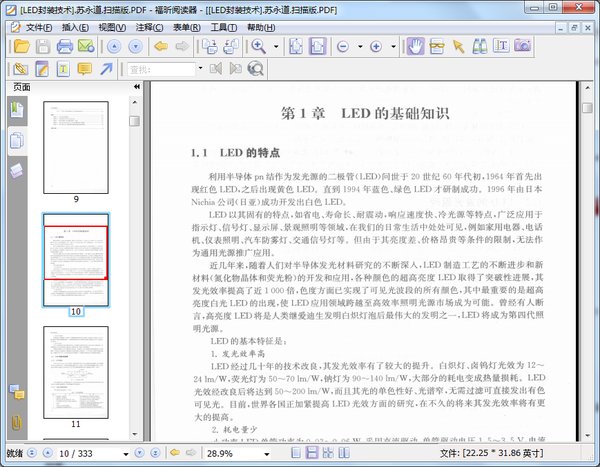The width and height of the screenshot is (600, 467).
Task: Open the 表单(R) menu
Action: (x=187, y=28)
